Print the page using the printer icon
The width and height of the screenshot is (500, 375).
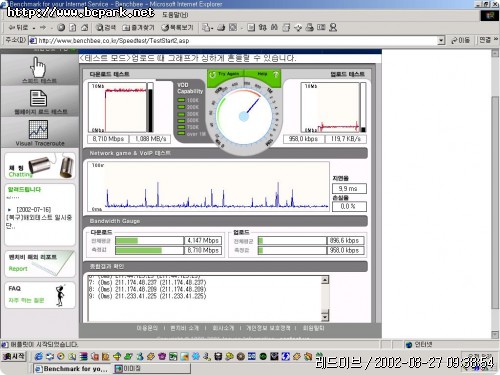point(221,28)
